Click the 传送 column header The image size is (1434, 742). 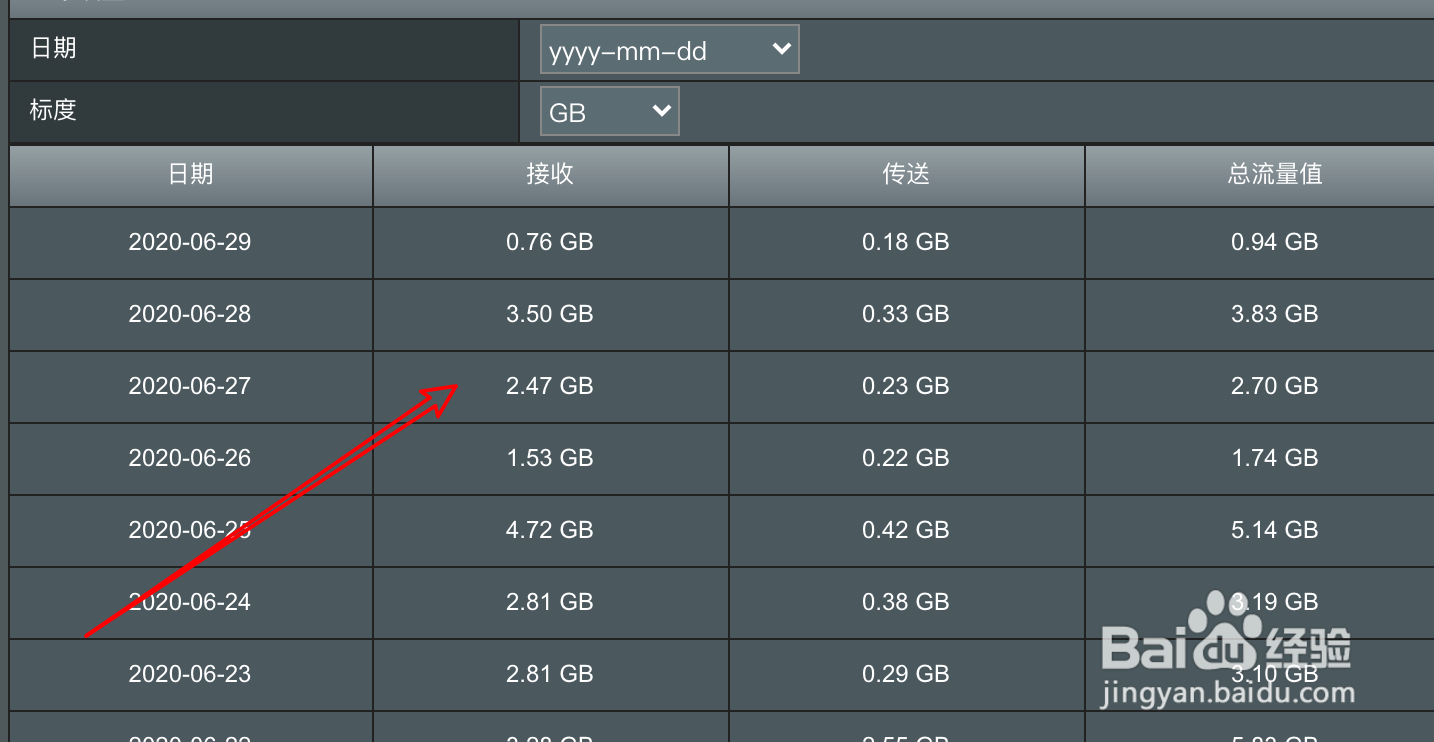906,175
